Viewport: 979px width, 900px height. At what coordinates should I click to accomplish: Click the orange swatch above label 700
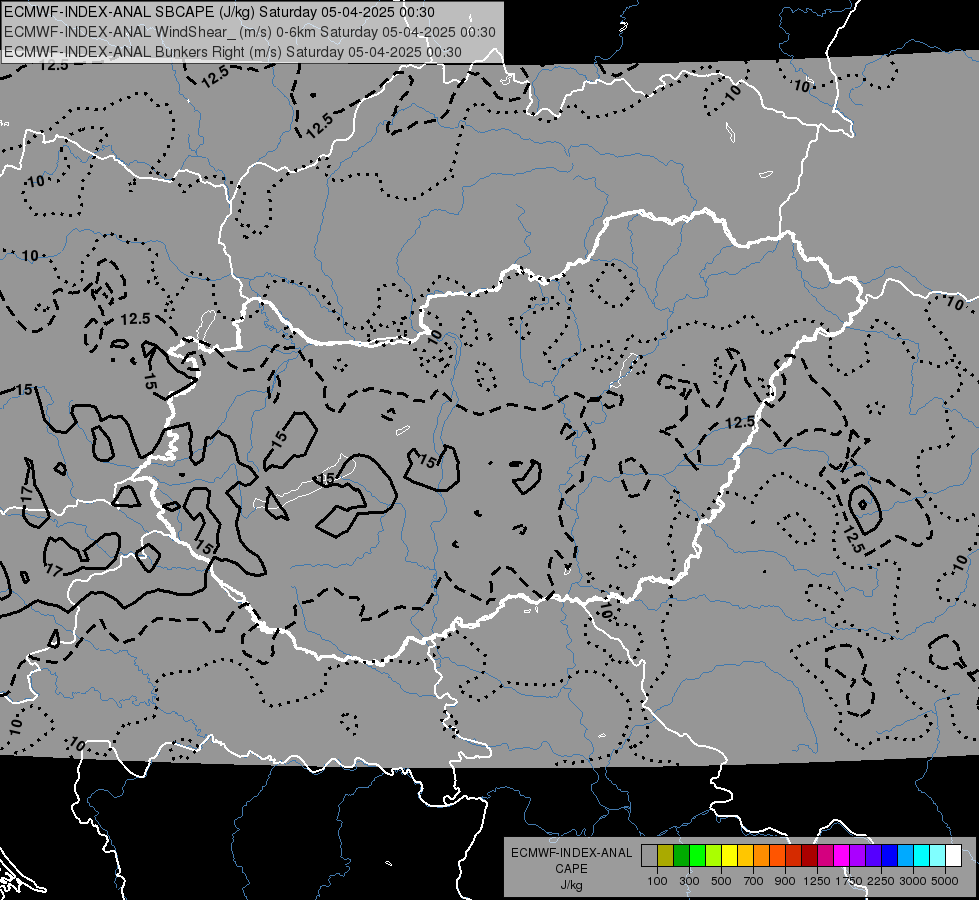click(x=762, y=855)
